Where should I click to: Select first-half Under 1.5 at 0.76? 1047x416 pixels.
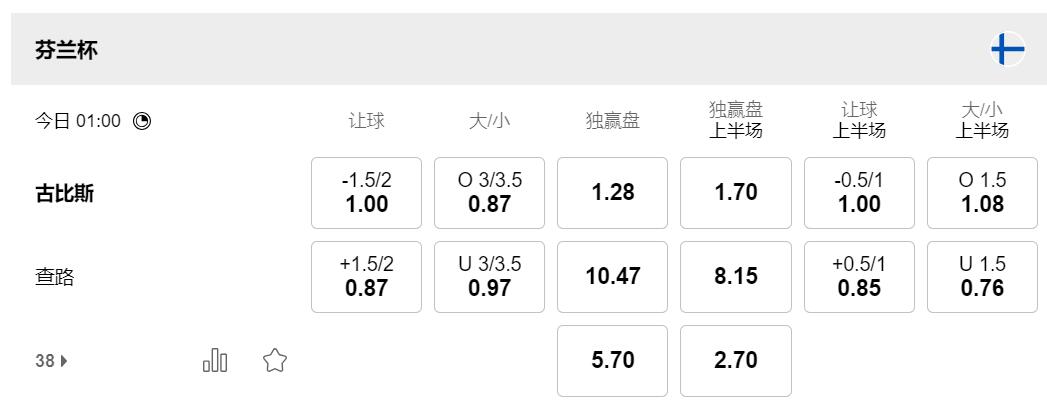tap(982, 277)
